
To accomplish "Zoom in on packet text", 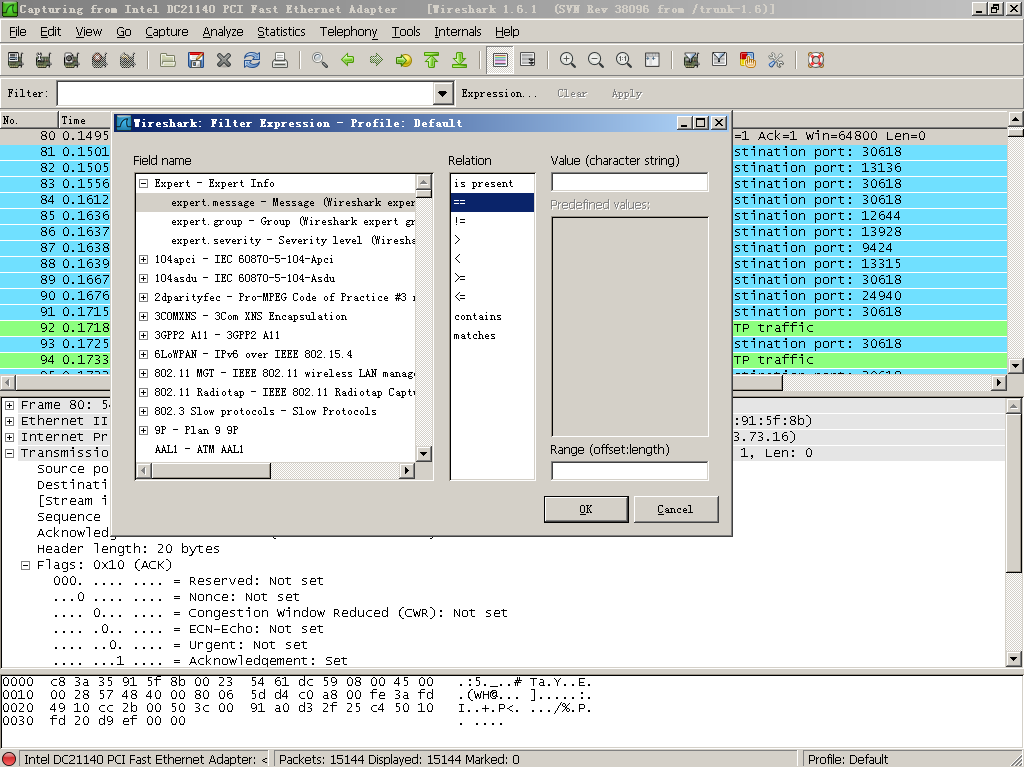I will click(568, 61).
